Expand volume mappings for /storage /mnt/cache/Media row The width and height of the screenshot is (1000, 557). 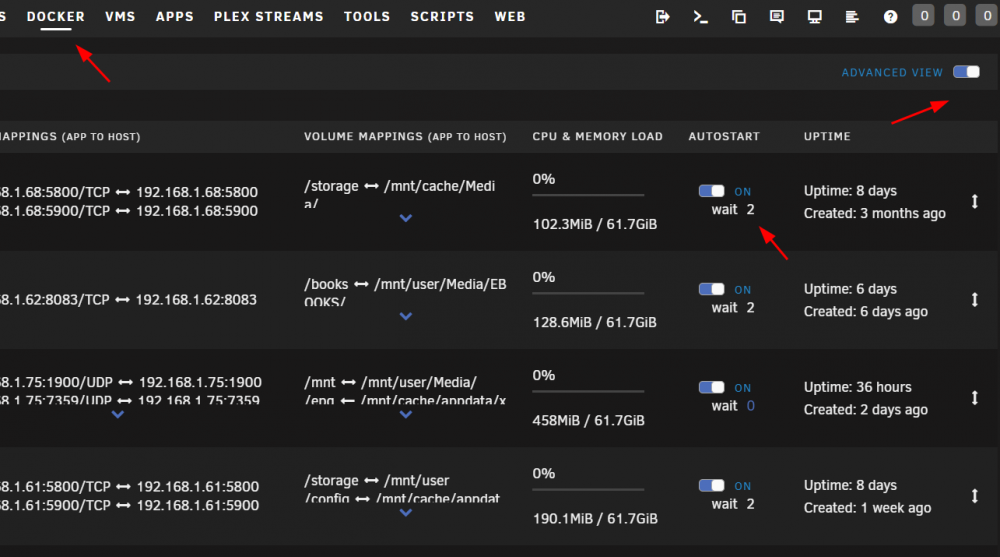tap(406, 218)
